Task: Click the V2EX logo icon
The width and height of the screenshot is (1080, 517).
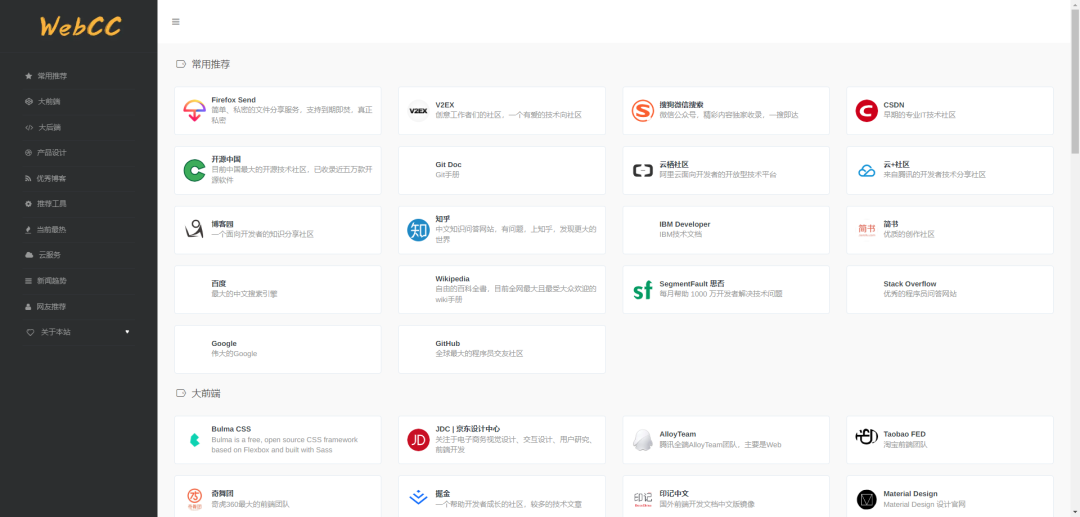Action: [x=418, y=111]
